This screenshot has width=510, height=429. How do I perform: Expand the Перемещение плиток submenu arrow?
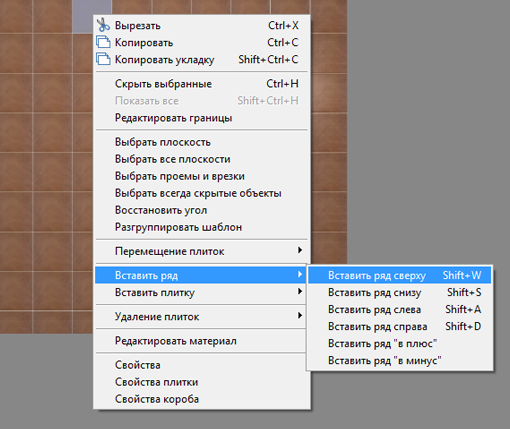pos(300,251)
